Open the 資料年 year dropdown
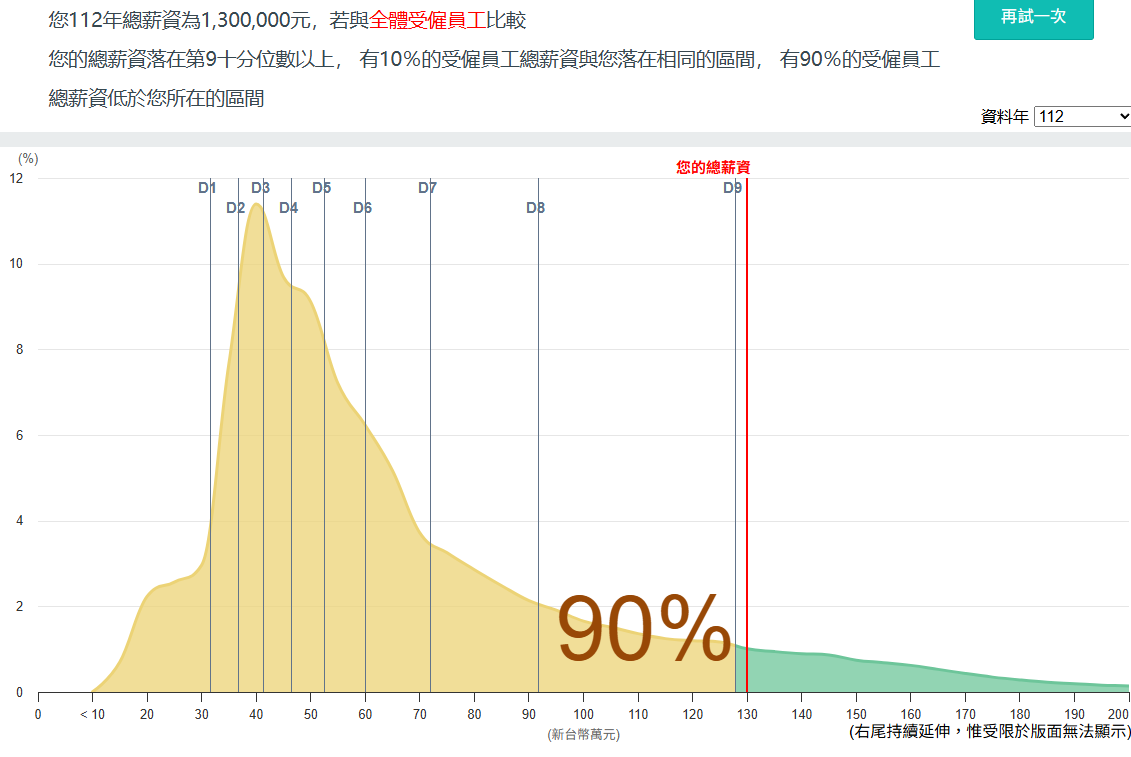Image resolution: width=1131 pixels, height=757 pixels. click(1082, 116)
